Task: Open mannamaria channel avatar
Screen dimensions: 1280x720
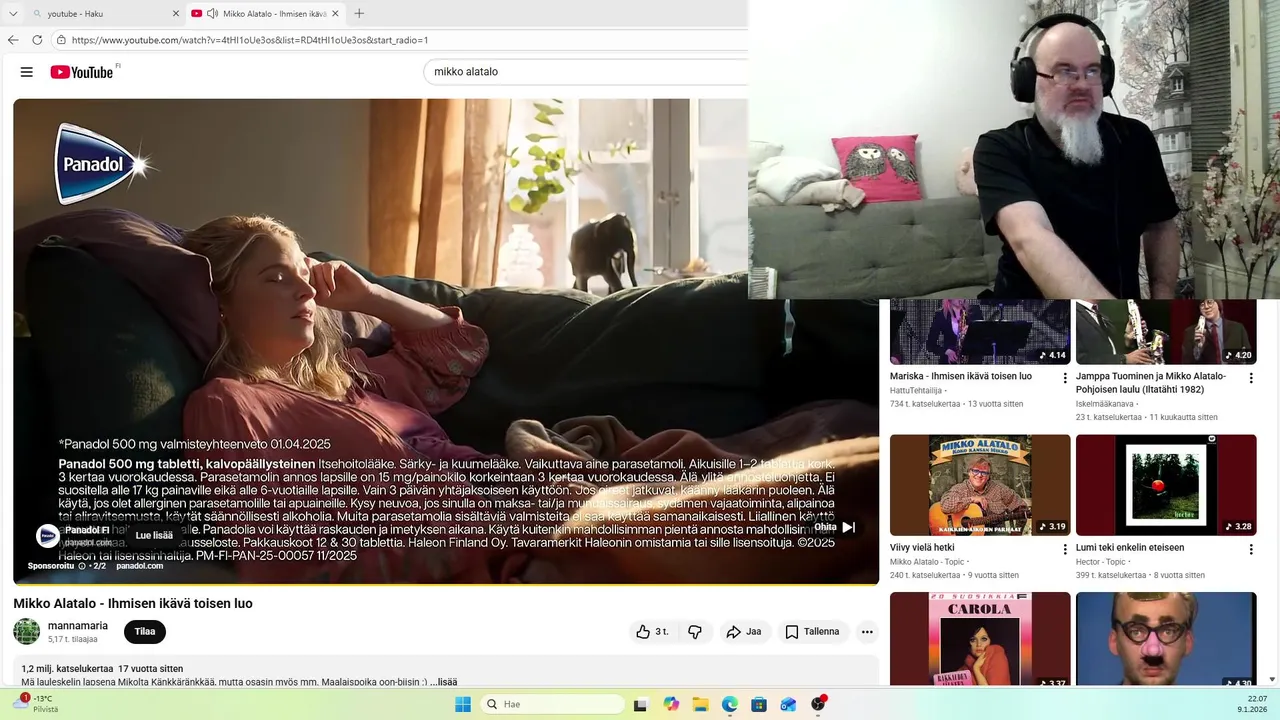Action: click(x=27, y=631)
